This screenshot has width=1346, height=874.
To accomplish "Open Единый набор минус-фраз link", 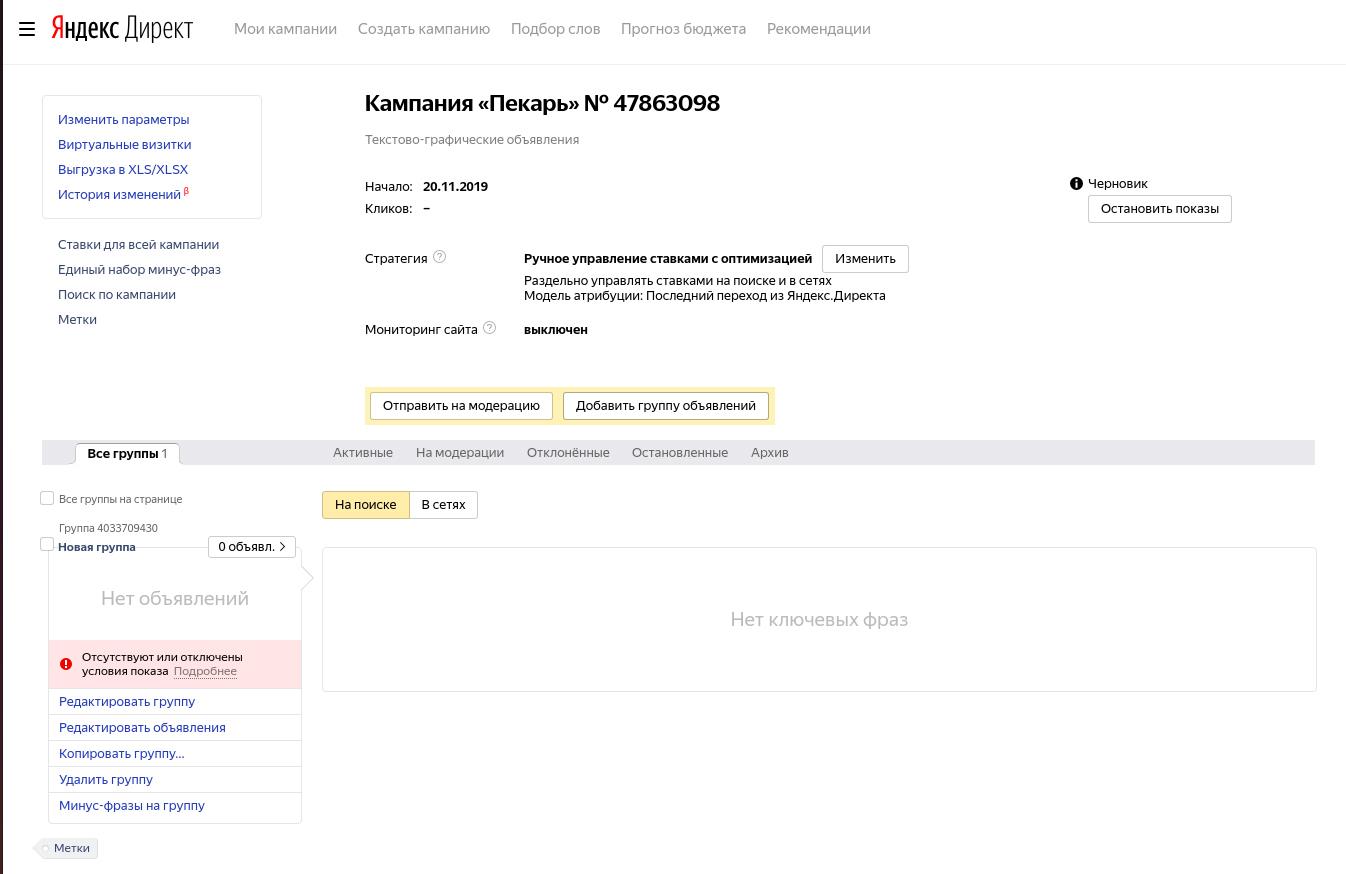I will tap(139, 270).
